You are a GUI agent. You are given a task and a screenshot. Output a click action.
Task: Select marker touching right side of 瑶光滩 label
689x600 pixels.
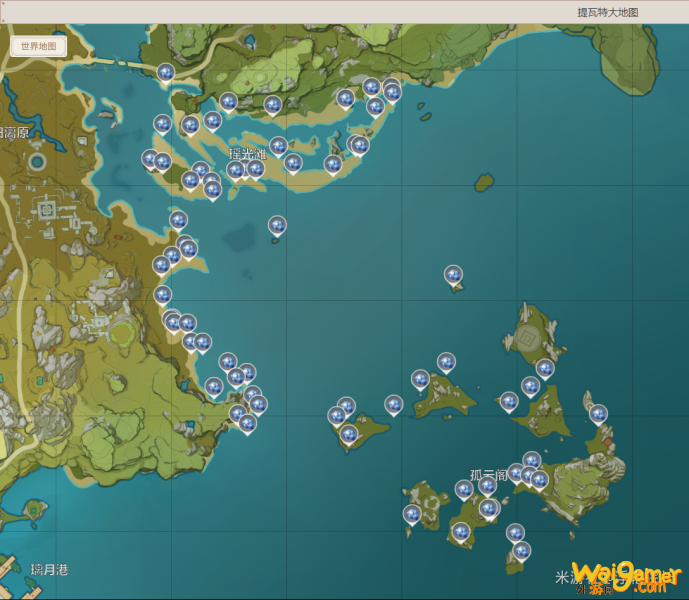(x=278, y=147)
